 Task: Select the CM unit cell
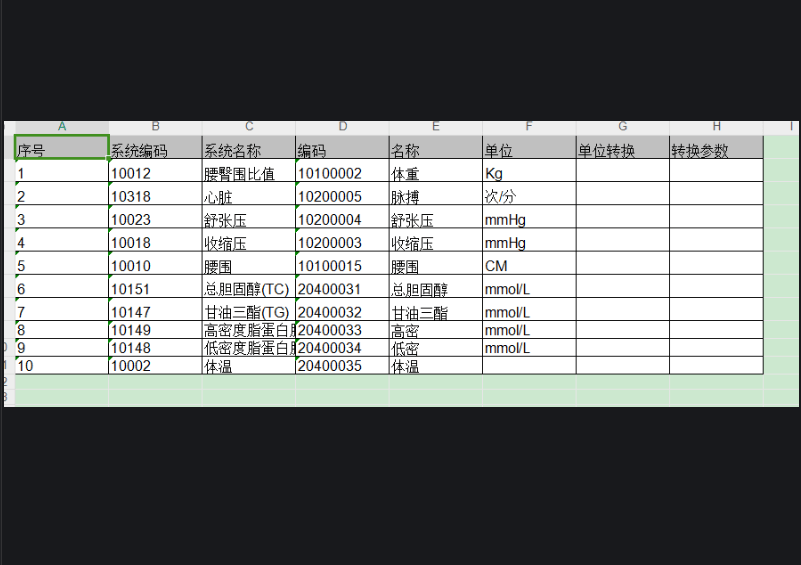(529, 266)
